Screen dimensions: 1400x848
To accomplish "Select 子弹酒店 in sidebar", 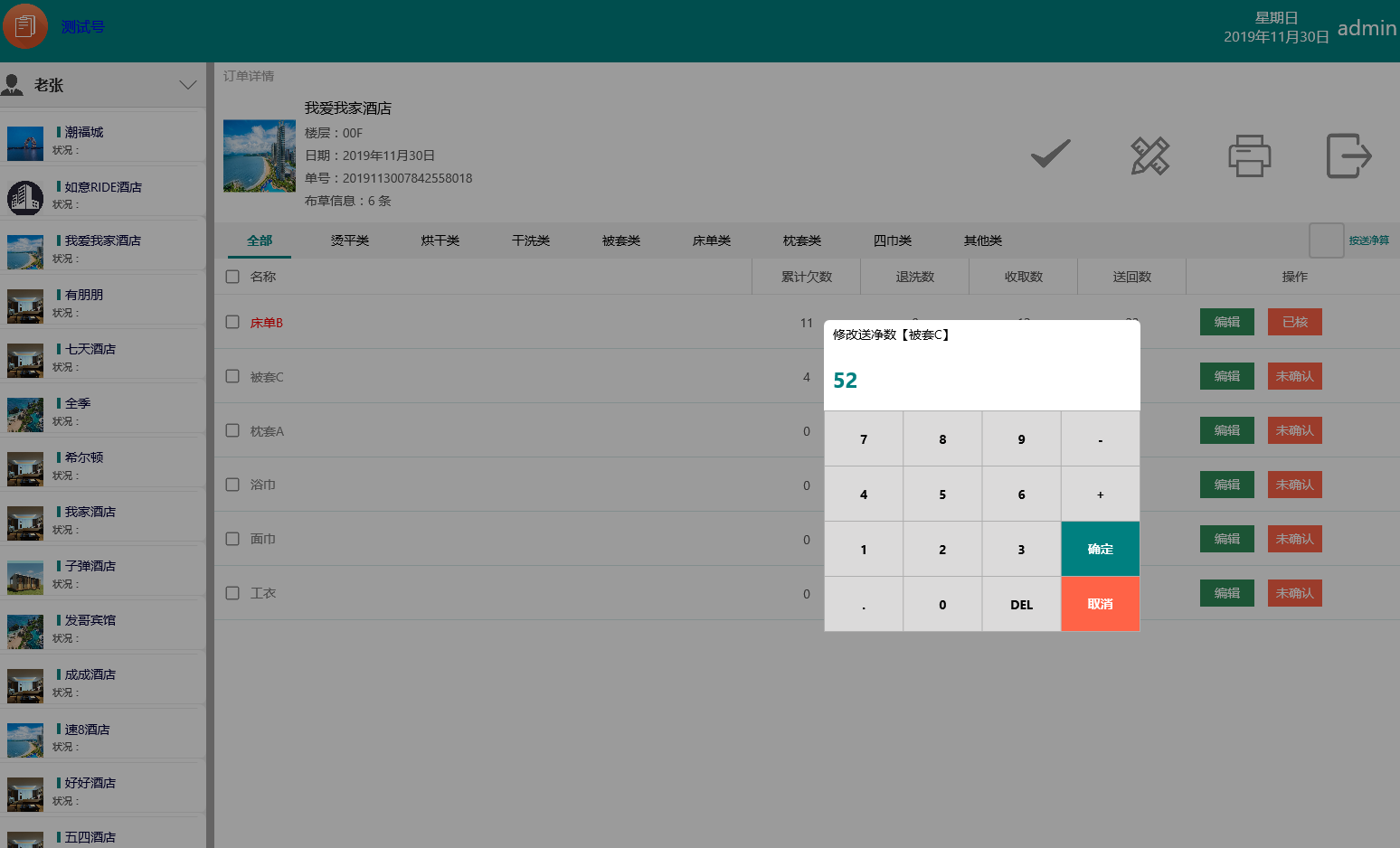I will pos(103,574).
